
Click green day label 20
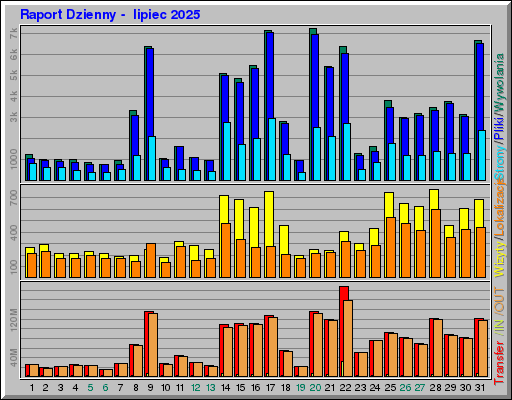315,388
